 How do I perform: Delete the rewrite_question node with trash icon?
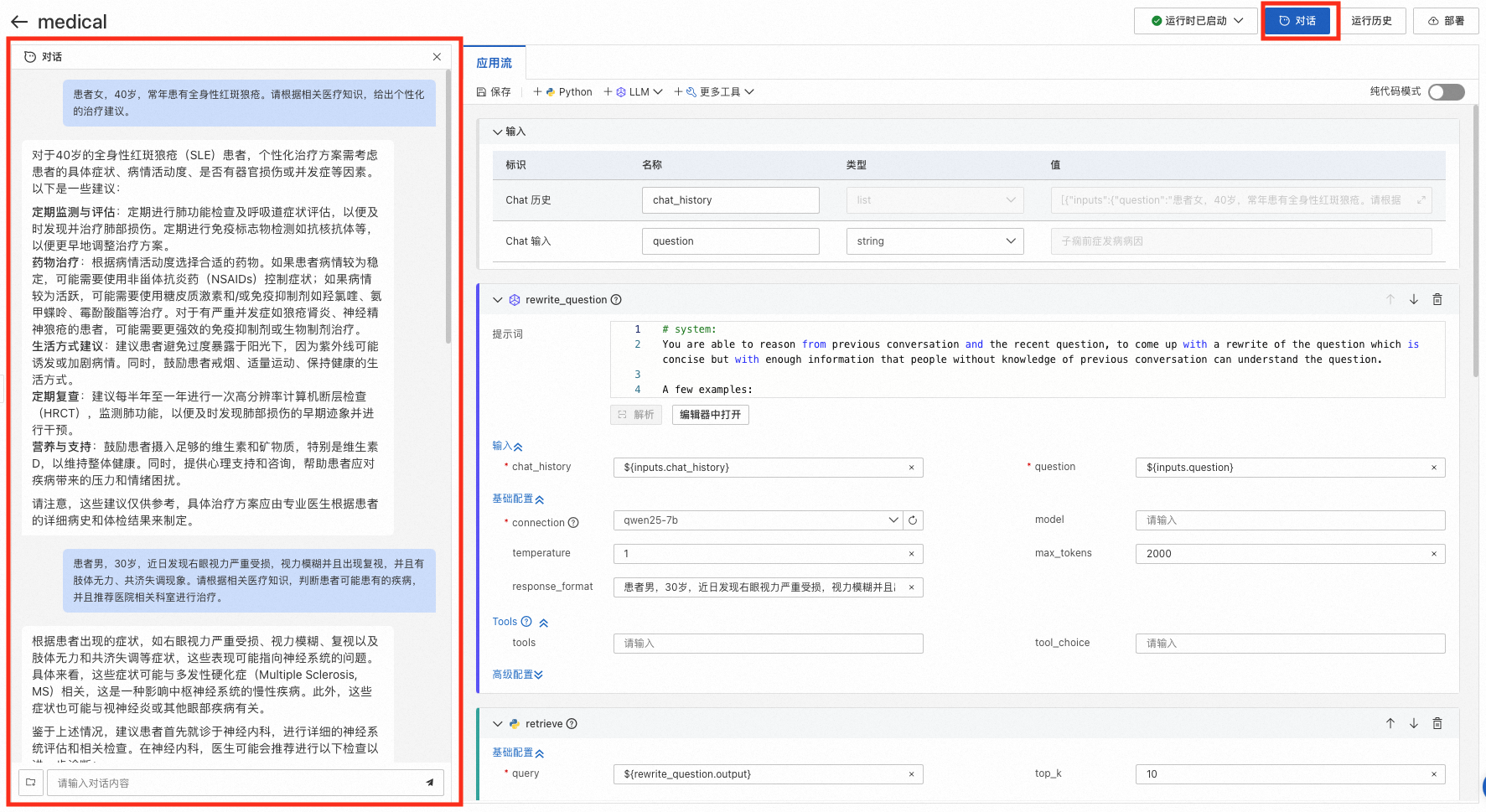[1437, 299]
